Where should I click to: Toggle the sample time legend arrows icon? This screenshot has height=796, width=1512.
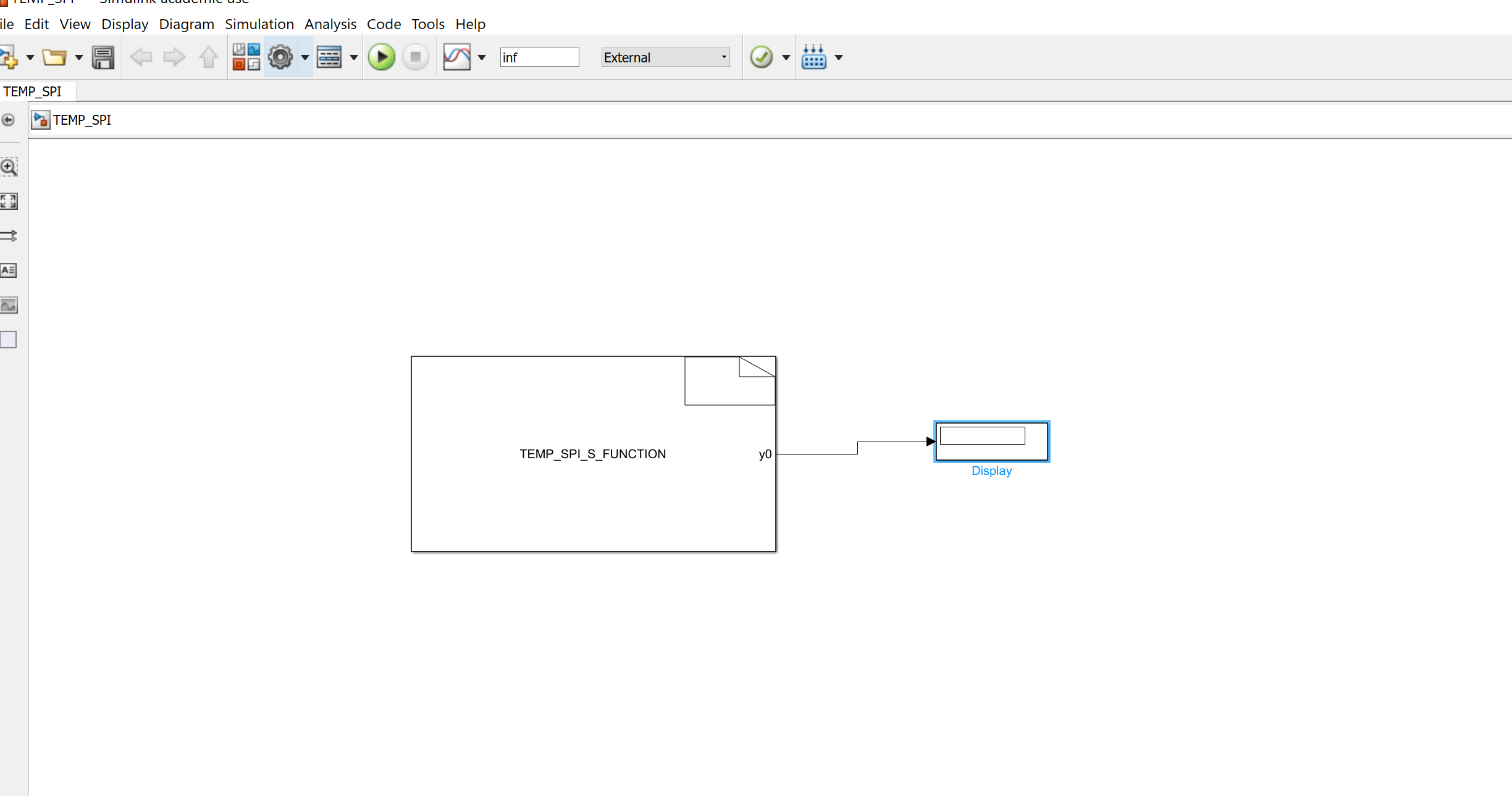pos(9,236)
